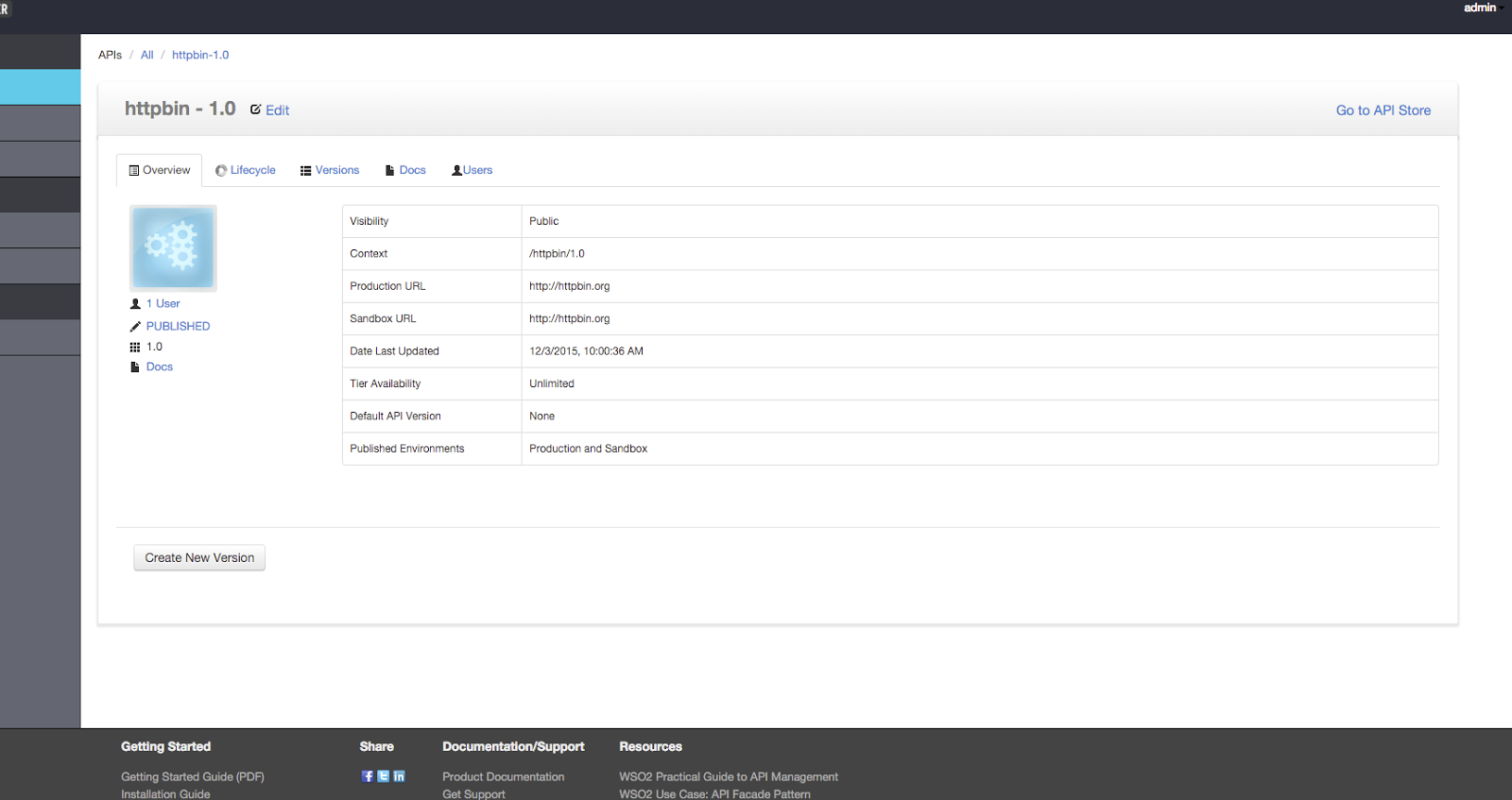Click the Tier Availability value Unlimited
This screenshot has height=800, width=1512.
coord(551,383)
